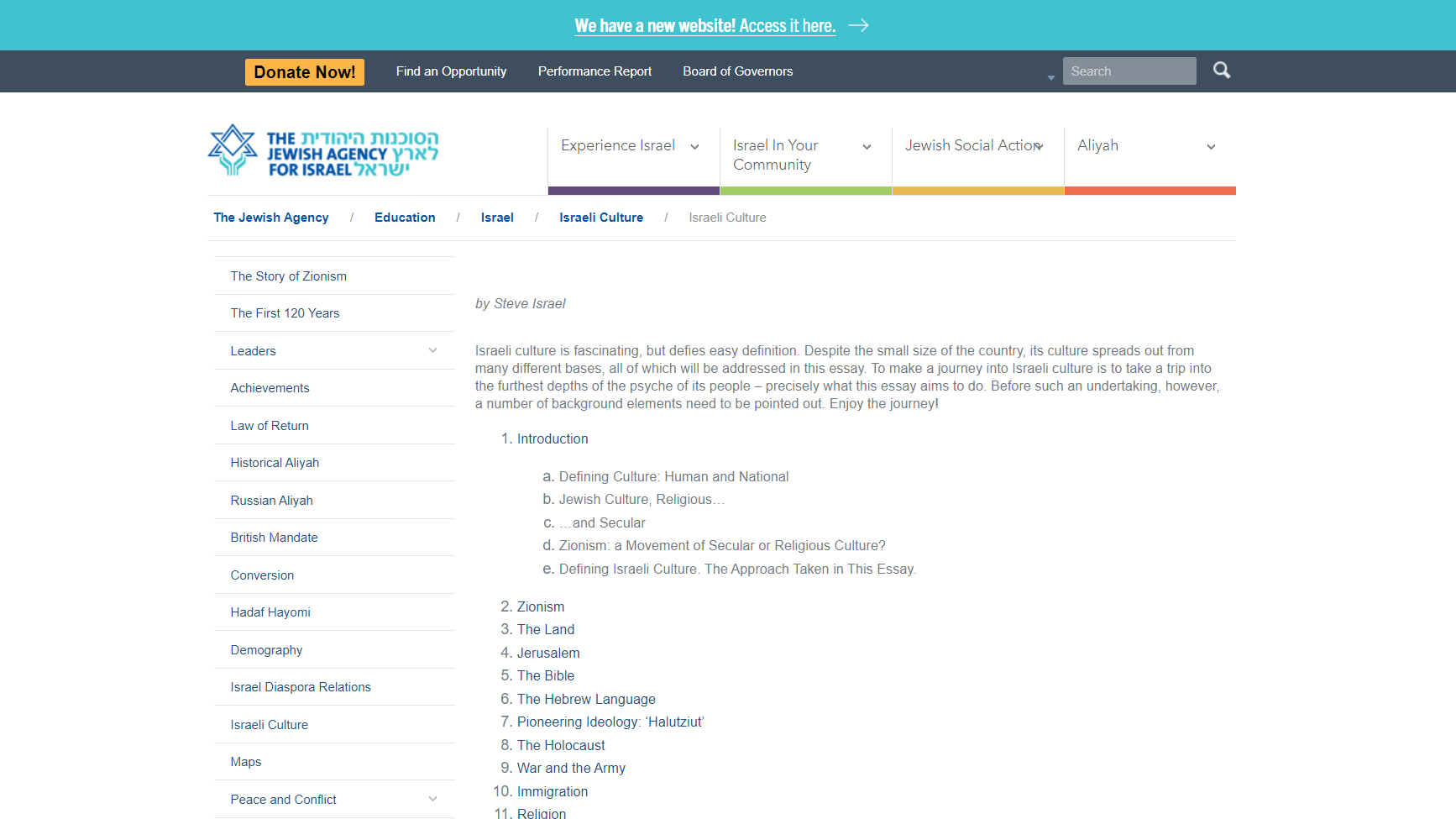Open the Historical Aliyah sidebar item
1456x819 pixels.
[x=275, y=463]
